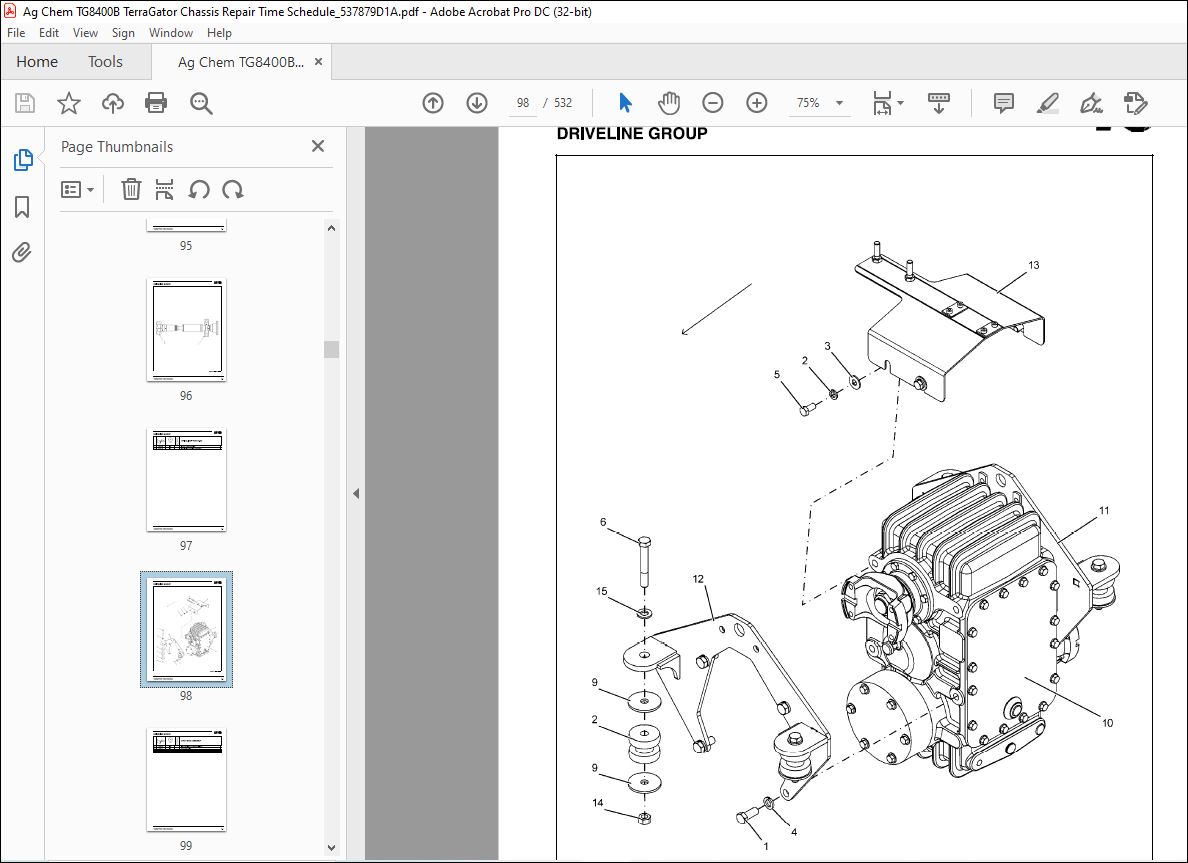
Task: Close the Ag Chem TG8400B document tab
Action: click(x=318, y=62)
